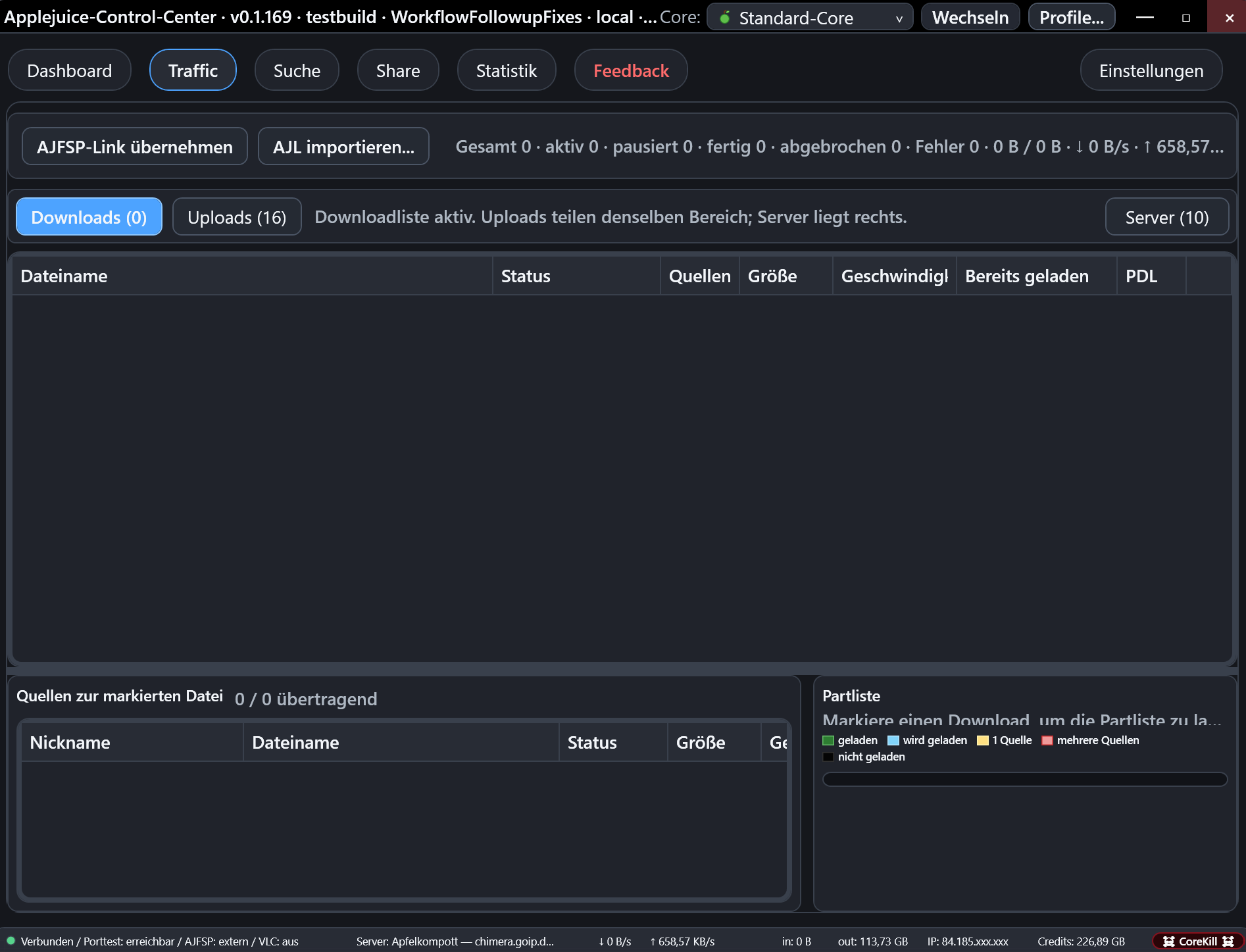Click the green connection status dot

tap(11, 941)
